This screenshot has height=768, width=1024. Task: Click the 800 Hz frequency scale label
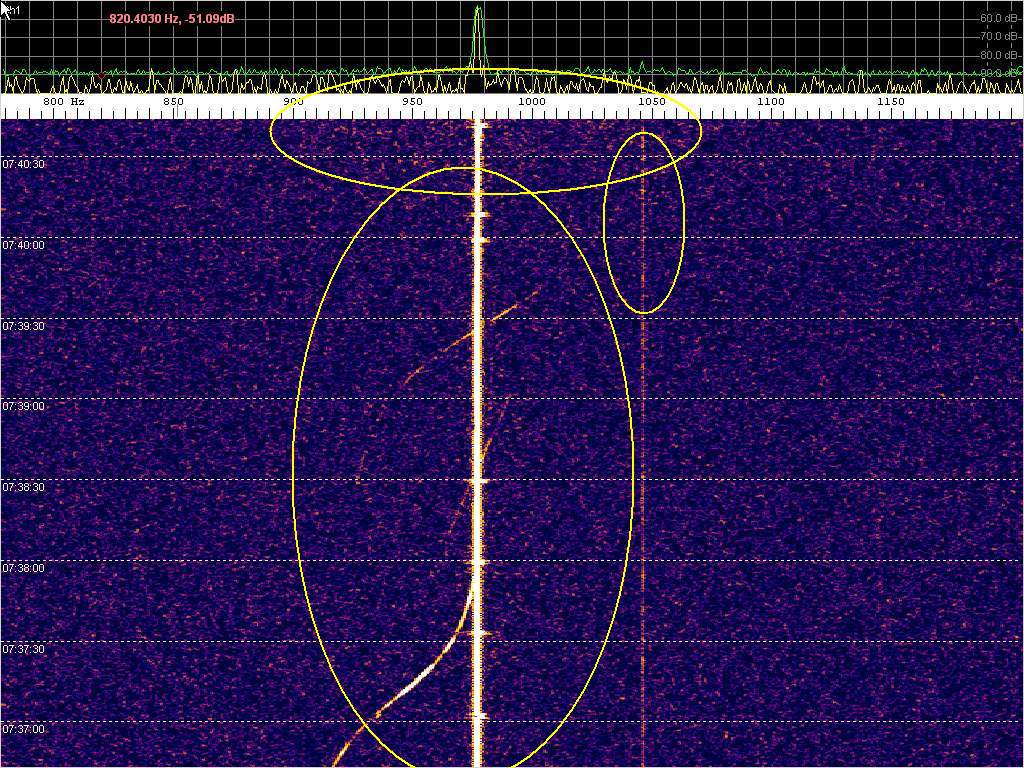click(x=64, y=102)
